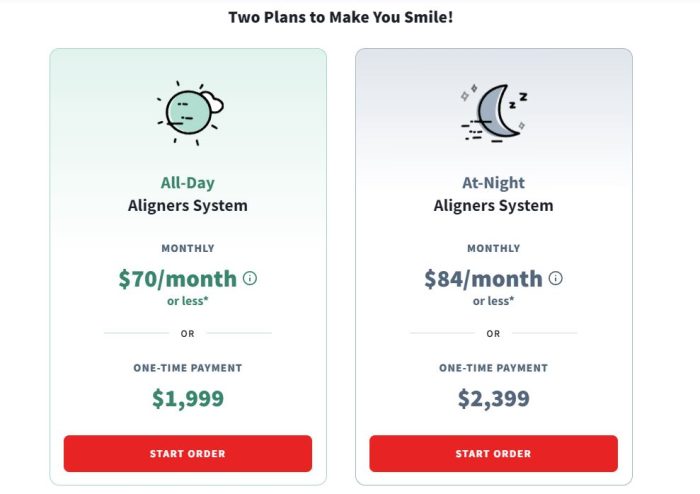Click the sun icon on All-Day plan
This screenshot has width=700, height=494.
(x=189, y=112)
